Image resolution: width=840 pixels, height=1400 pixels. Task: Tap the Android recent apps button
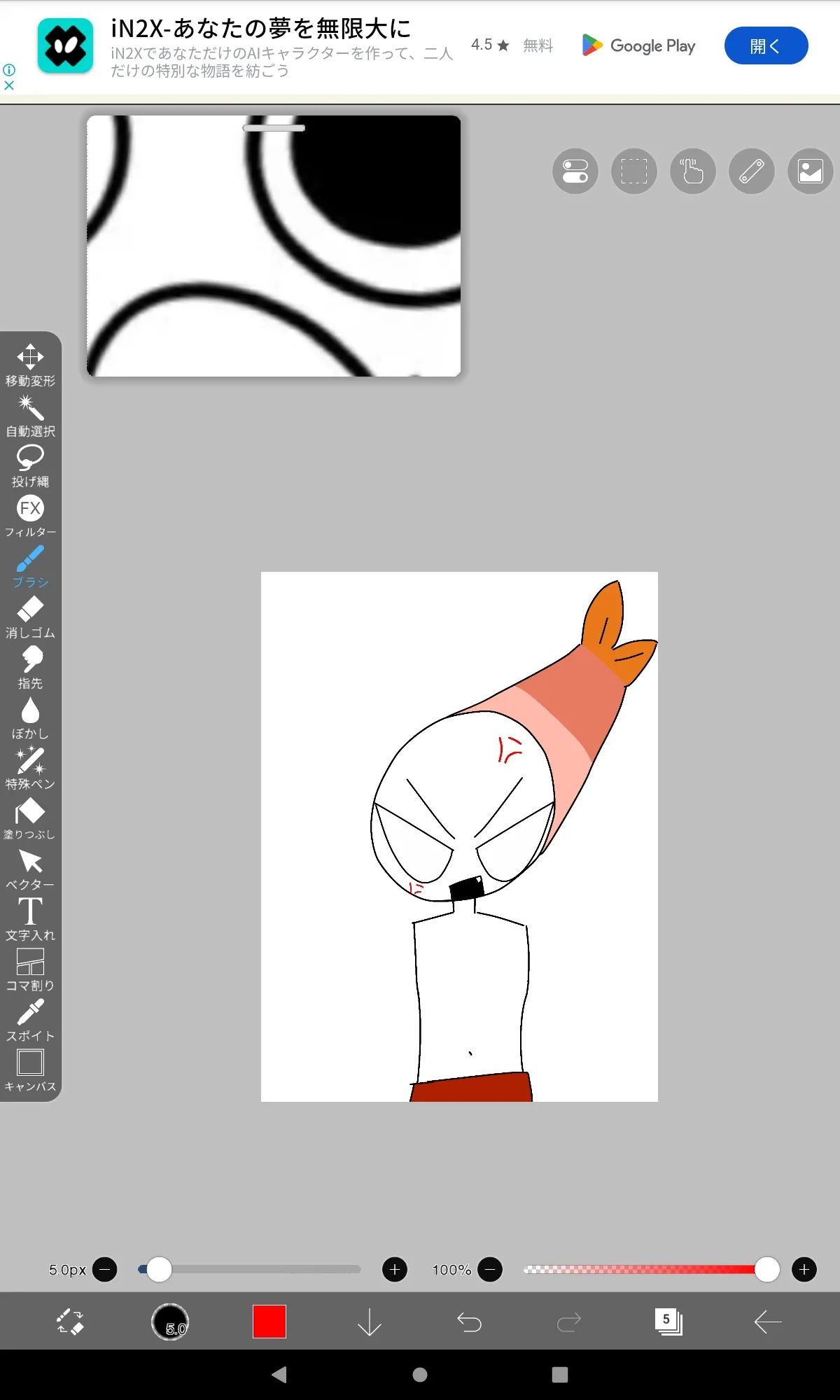560,1375
